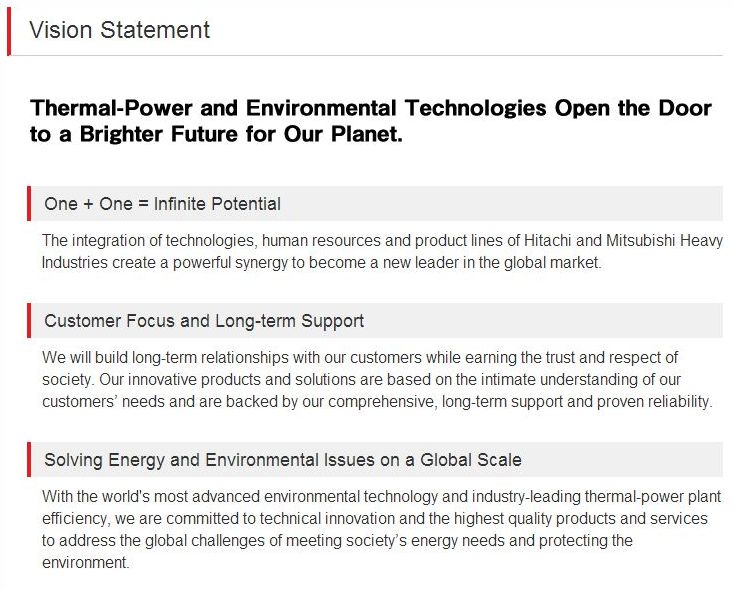Screen dimensions: 734x589
Task: Click the 'Industries create a powerful synergy' line
Action: 321,263
